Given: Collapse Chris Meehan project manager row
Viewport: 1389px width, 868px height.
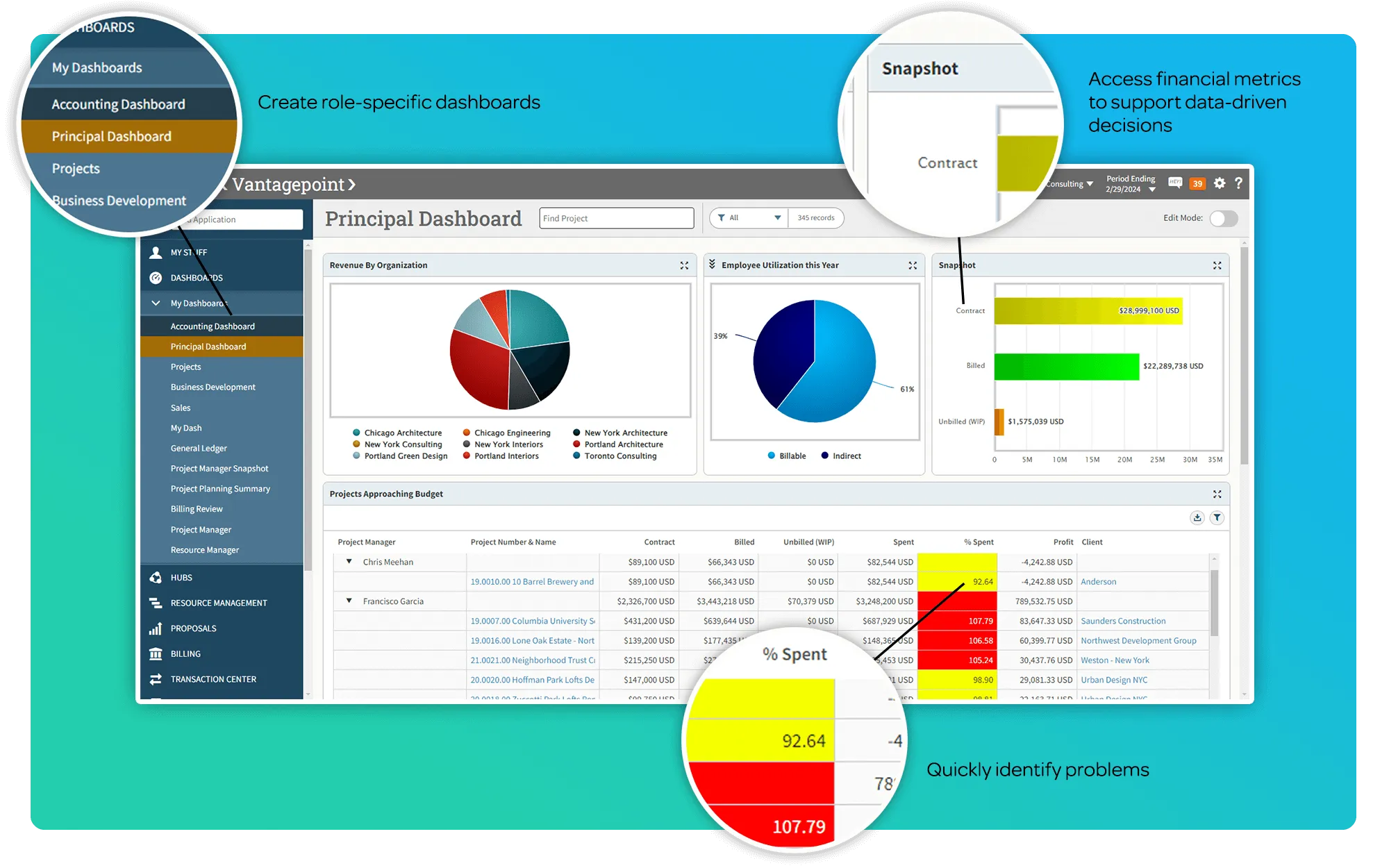Looking at the screenshot, I should point(349,562).
